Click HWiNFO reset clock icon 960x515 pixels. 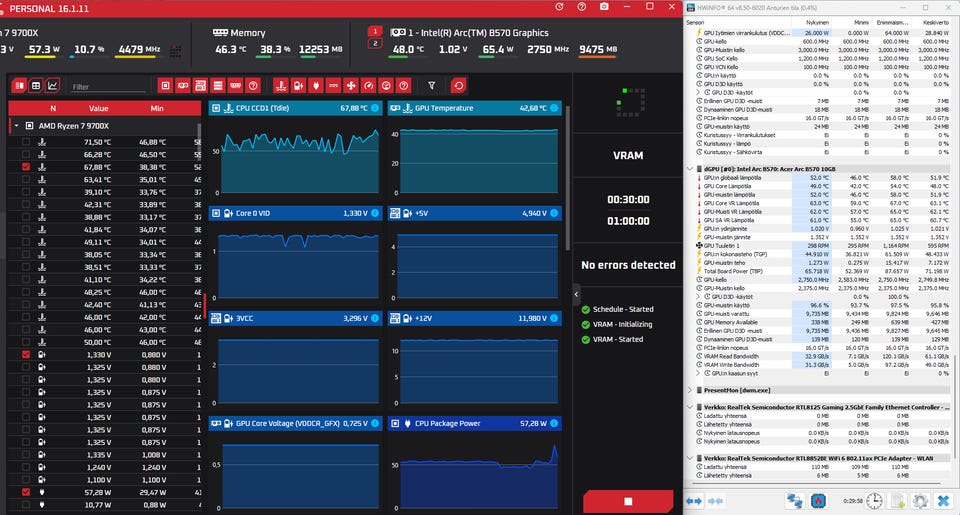874,501
